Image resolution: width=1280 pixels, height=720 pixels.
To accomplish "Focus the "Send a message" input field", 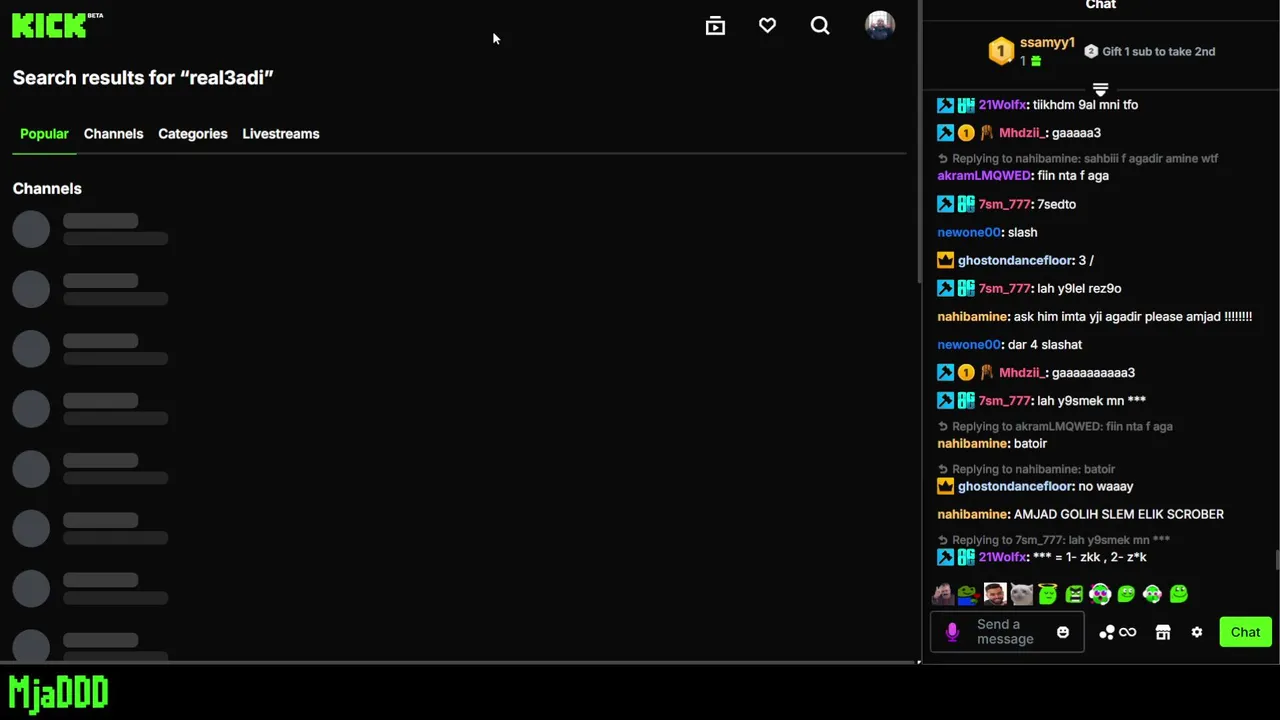I will (1005, 632).
